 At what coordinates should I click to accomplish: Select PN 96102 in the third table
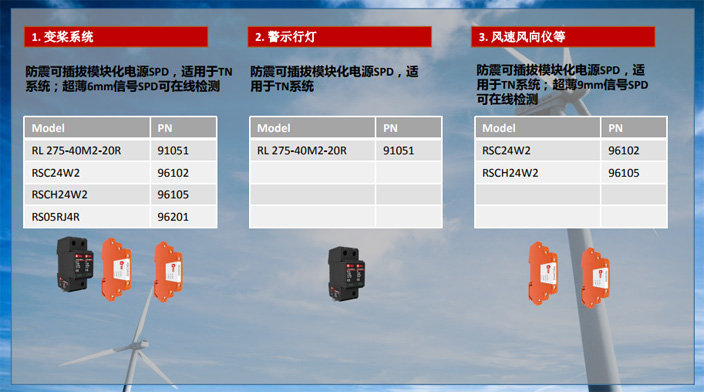point(634,150)
